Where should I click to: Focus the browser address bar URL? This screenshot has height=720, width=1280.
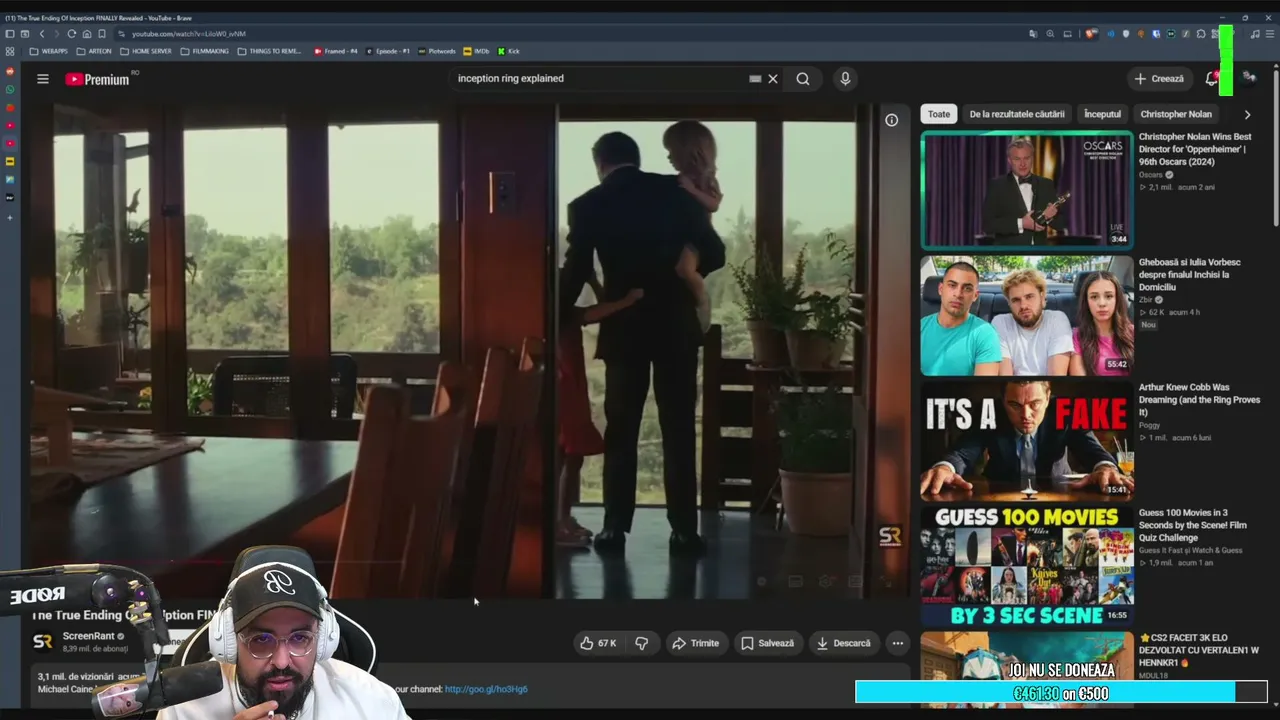pos(189,34)
